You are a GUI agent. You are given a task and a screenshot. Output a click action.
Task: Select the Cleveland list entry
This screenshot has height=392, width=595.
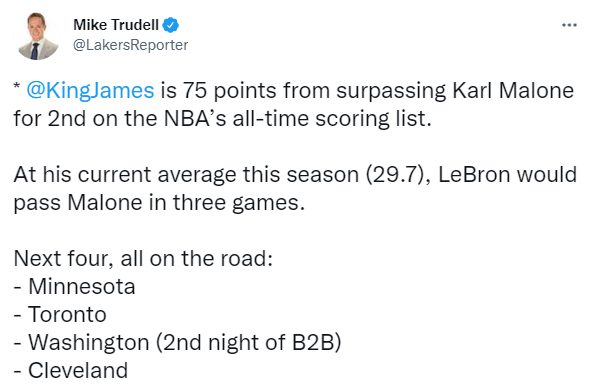click(x=71, y=370)
